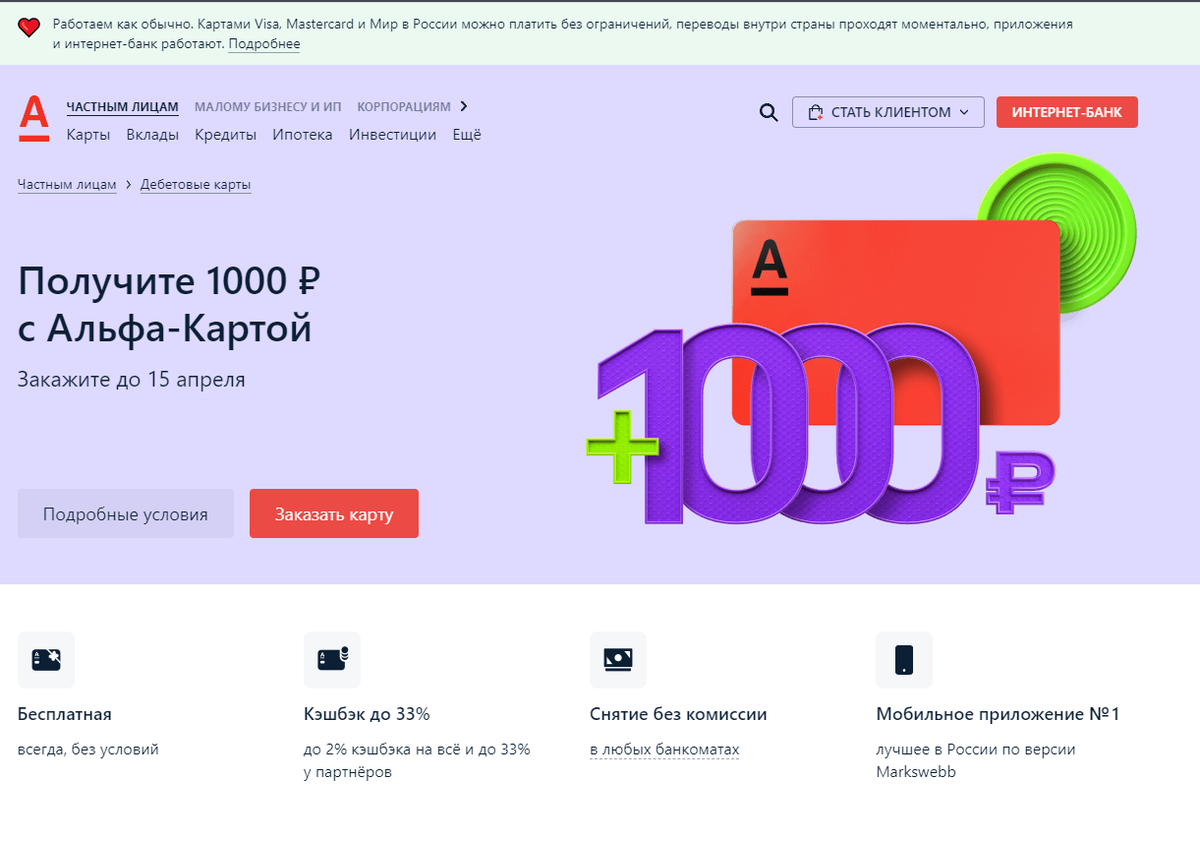Click the mobile app phone icon
1200x841 pixels.
click(904, 659)
